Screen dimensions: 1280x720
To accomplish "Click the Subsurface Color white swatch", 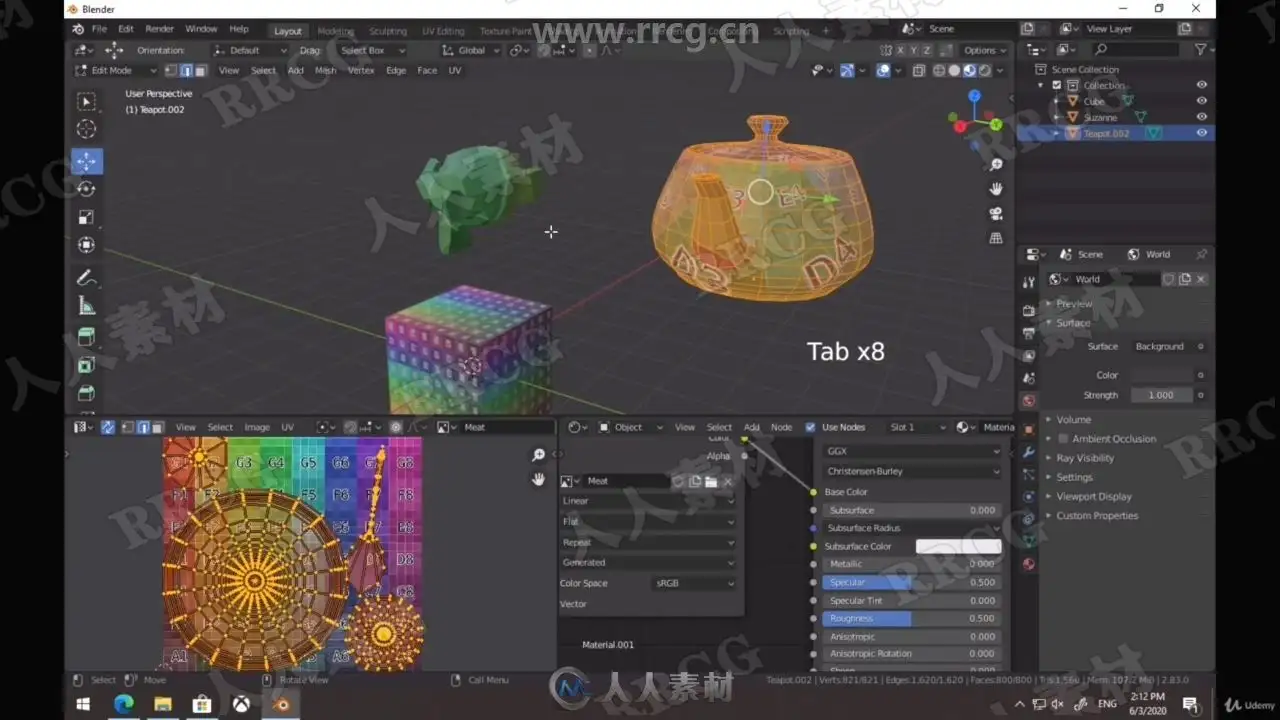I will (958, 546).
